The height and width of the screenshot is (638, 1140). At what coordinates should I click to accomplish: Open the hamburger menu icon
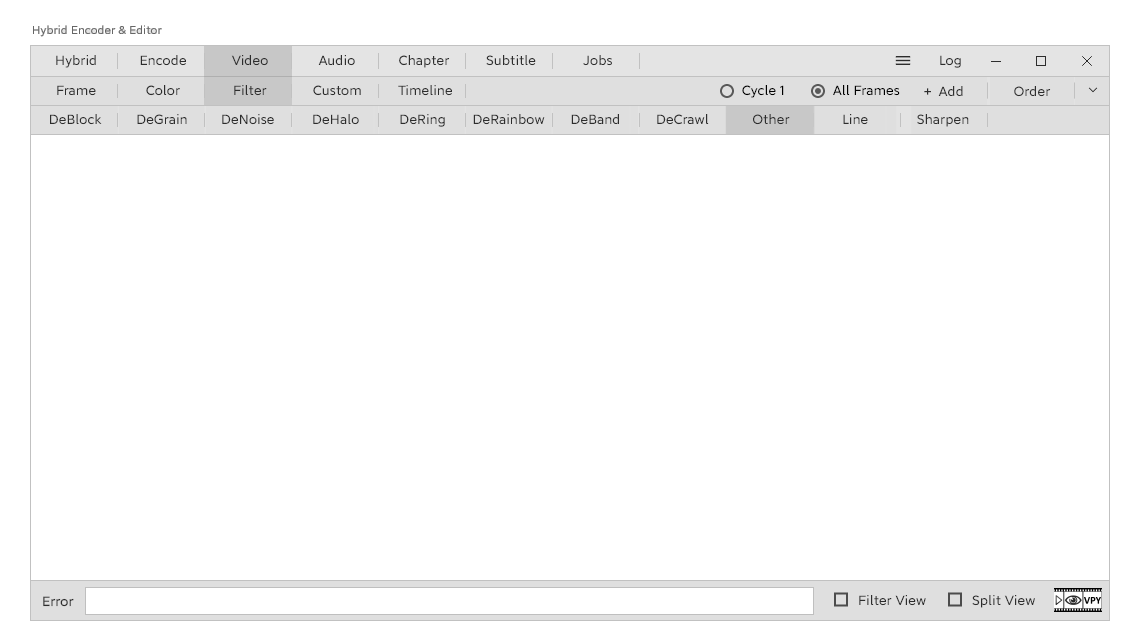point(902,61)
